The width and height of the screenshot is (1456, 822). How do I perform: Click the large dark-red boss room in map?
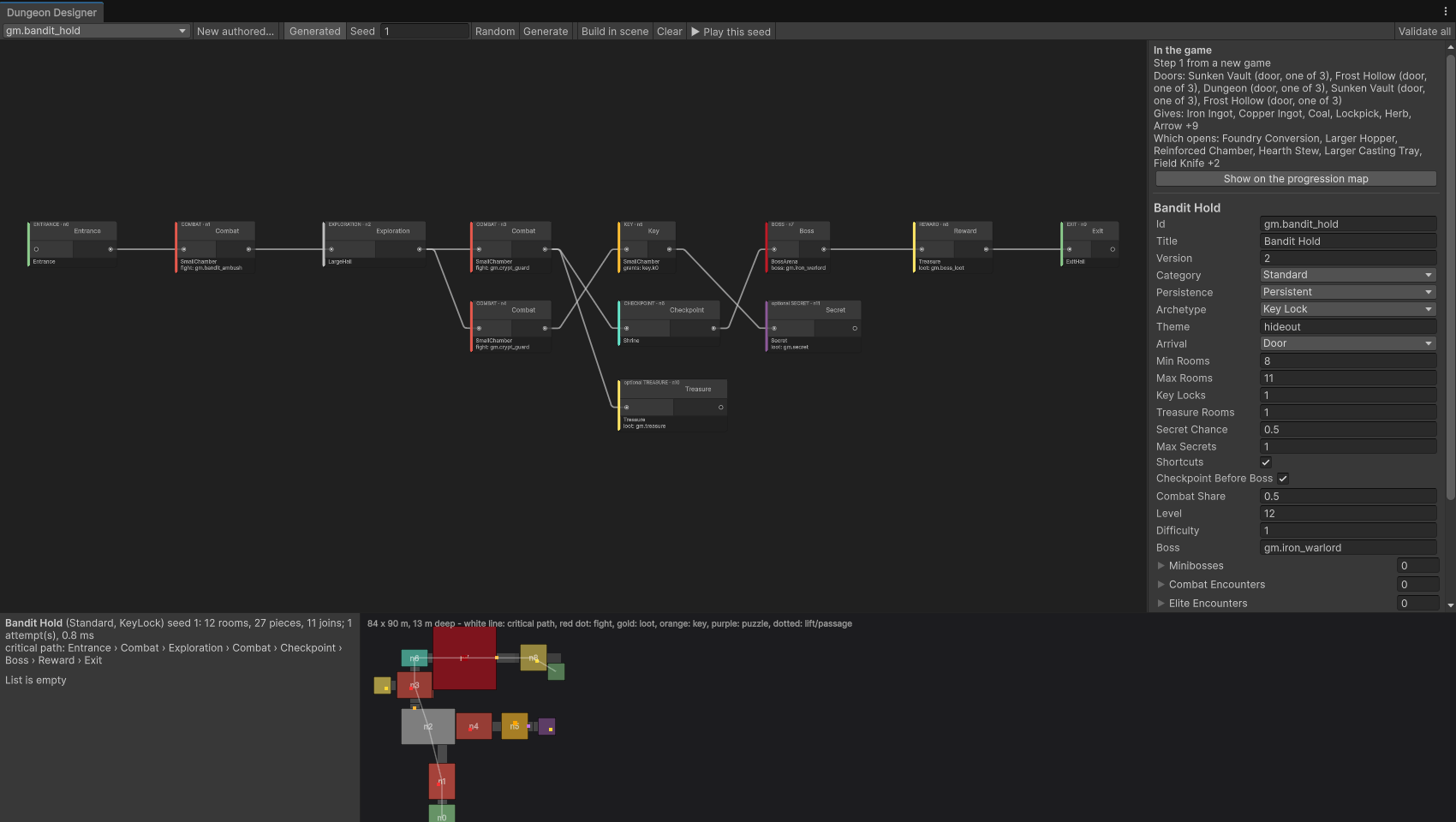point(464,658)
